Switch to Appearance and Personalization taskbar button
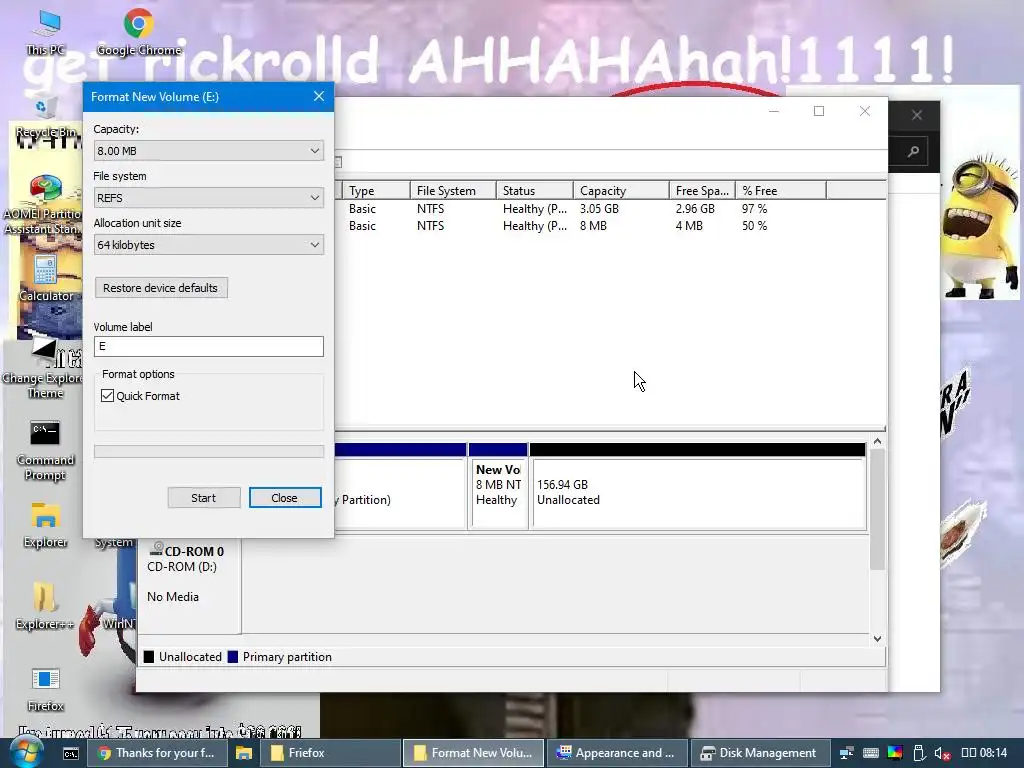 616,753
